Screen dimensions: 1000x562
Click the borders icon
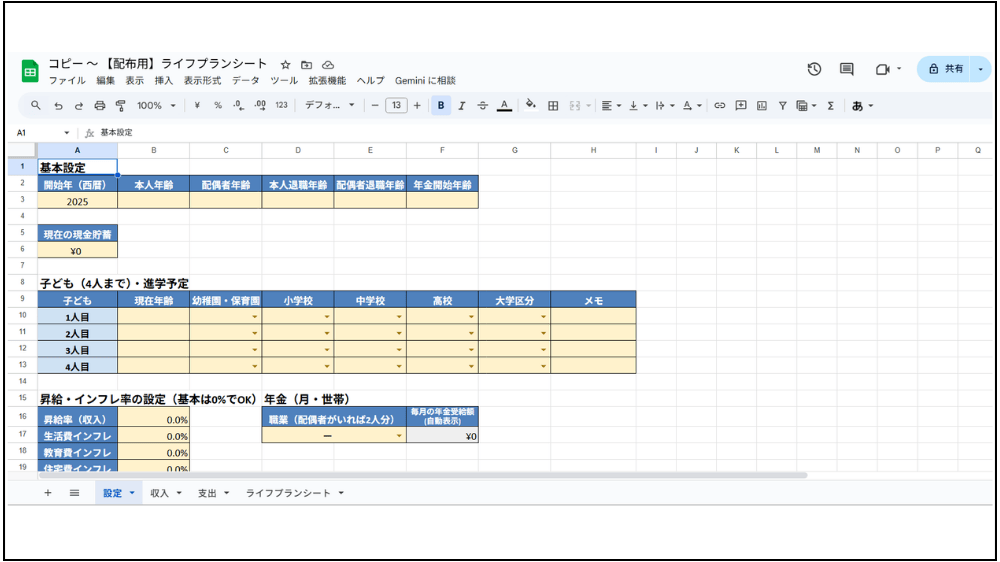552,105
